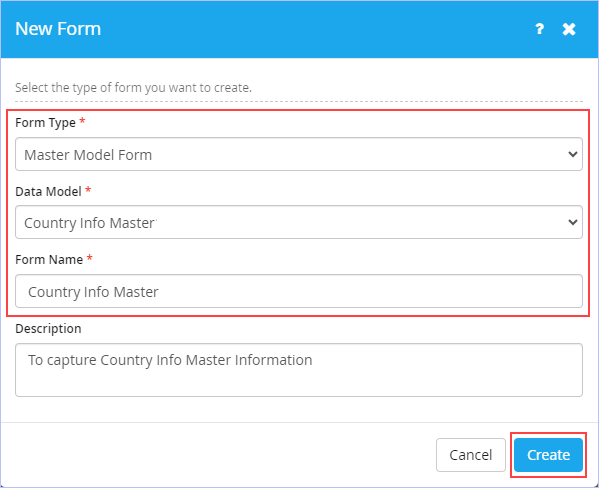Open the Data Model dropdown
Viewport: 599px width, 488px height.
[x=299, y=222]
